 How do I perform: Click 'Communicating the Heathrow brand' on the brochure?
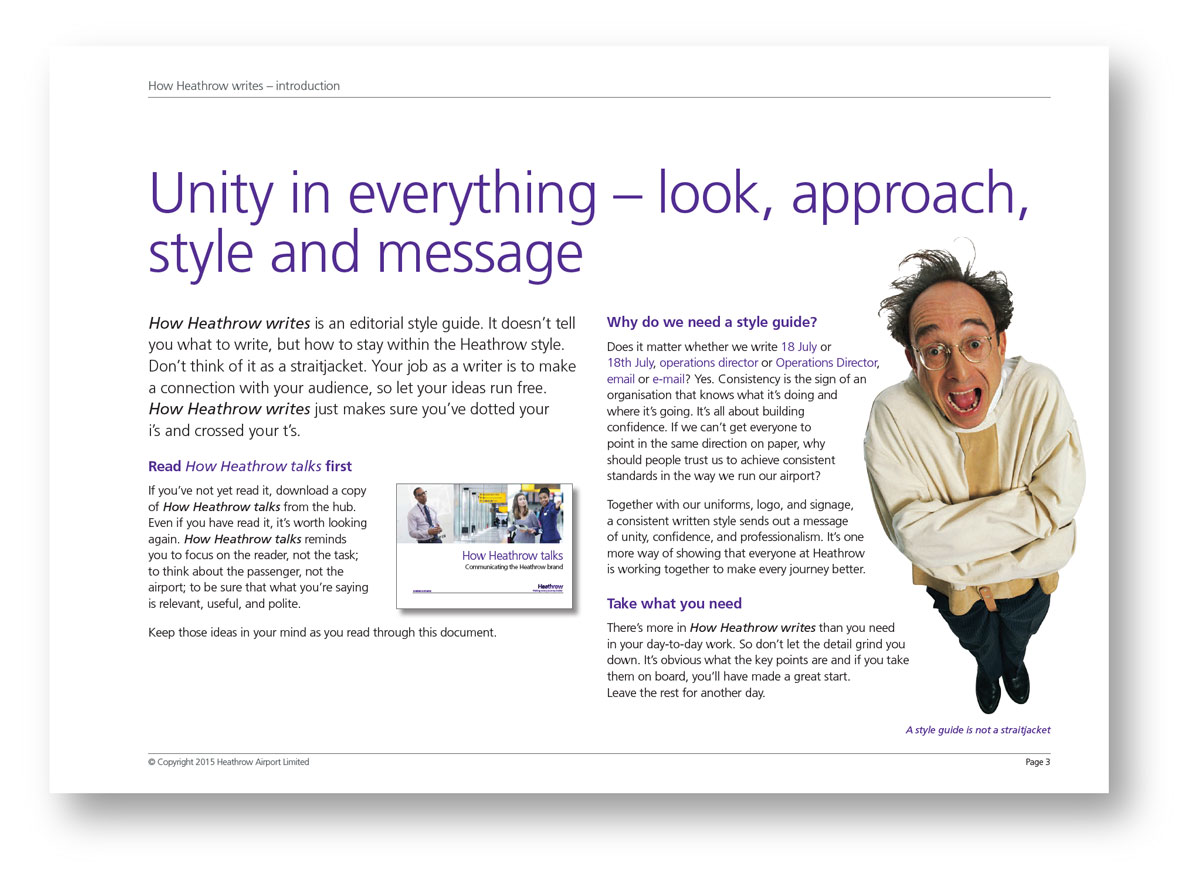pos(514,567)
